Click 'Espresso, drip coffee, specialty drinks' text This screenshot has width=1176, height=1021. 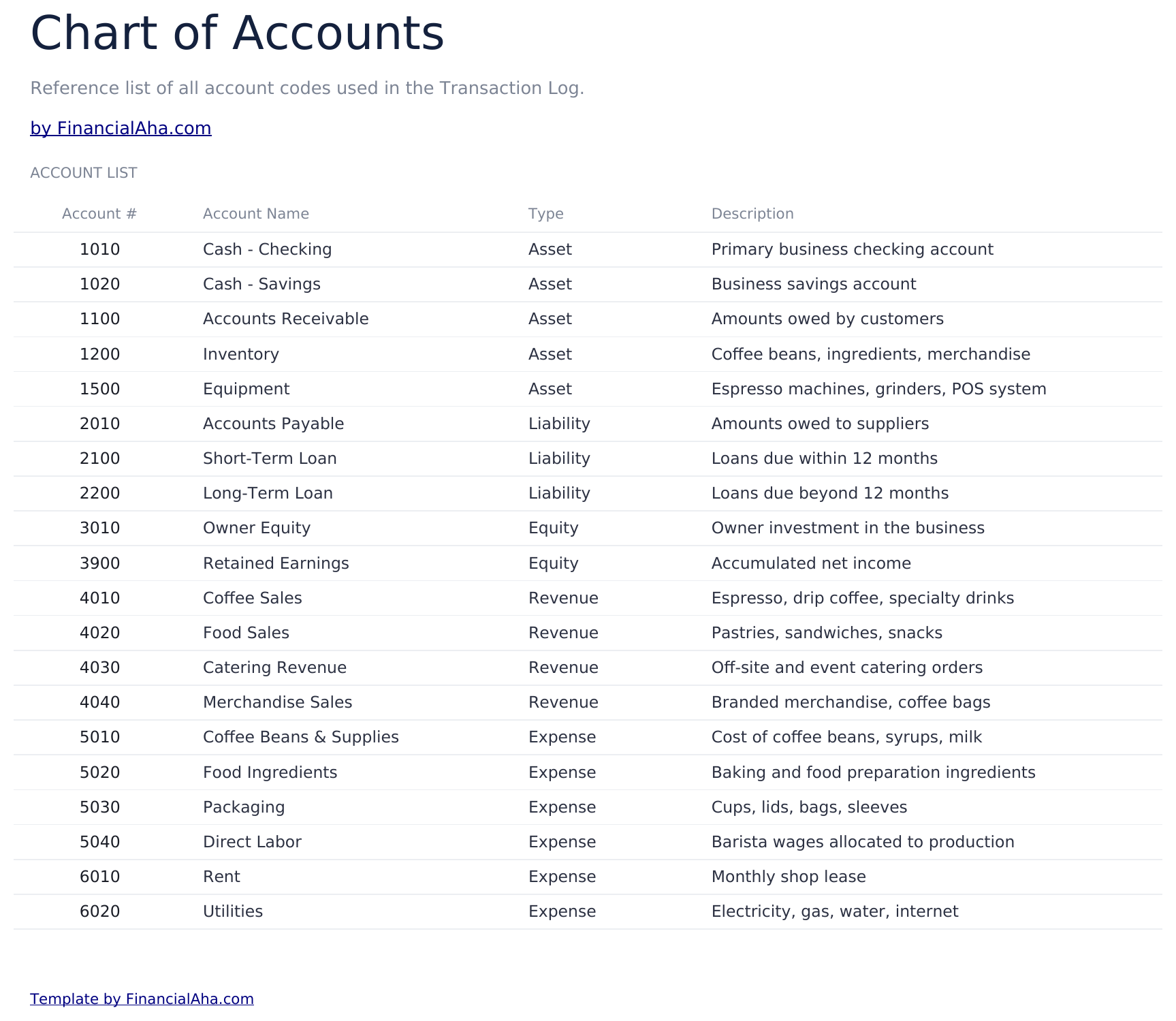[863, 598]
